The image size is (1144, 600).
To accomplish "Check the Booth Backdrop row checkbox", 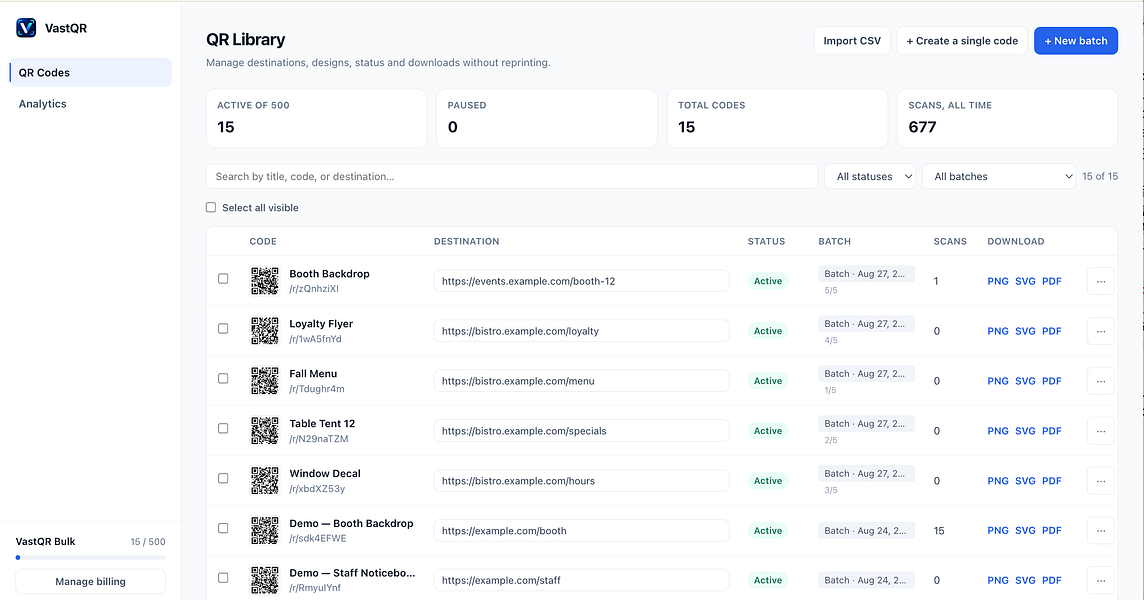I will [223, 278].
